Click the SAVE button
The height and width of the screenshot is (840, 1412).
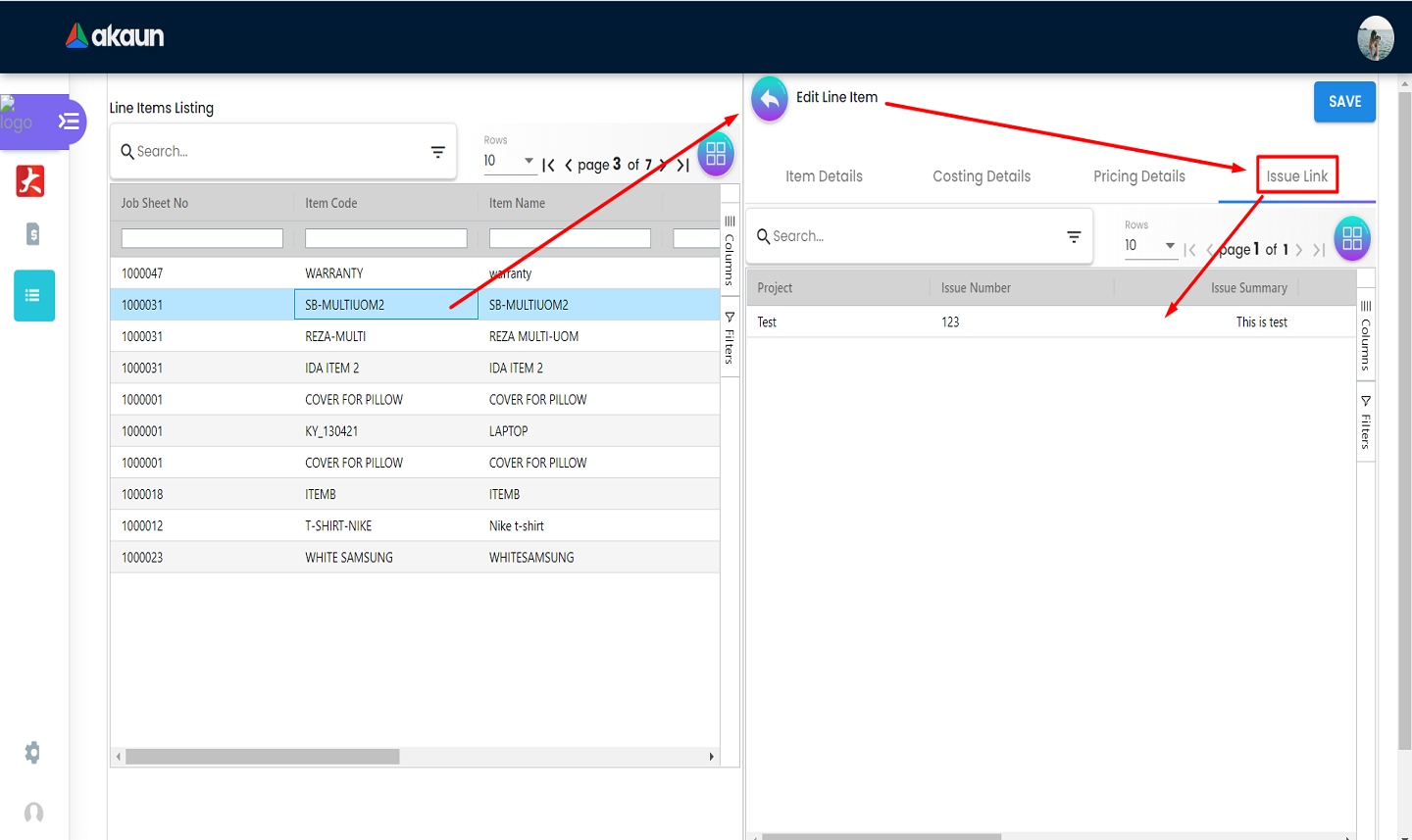click(x=1344, y=102)
